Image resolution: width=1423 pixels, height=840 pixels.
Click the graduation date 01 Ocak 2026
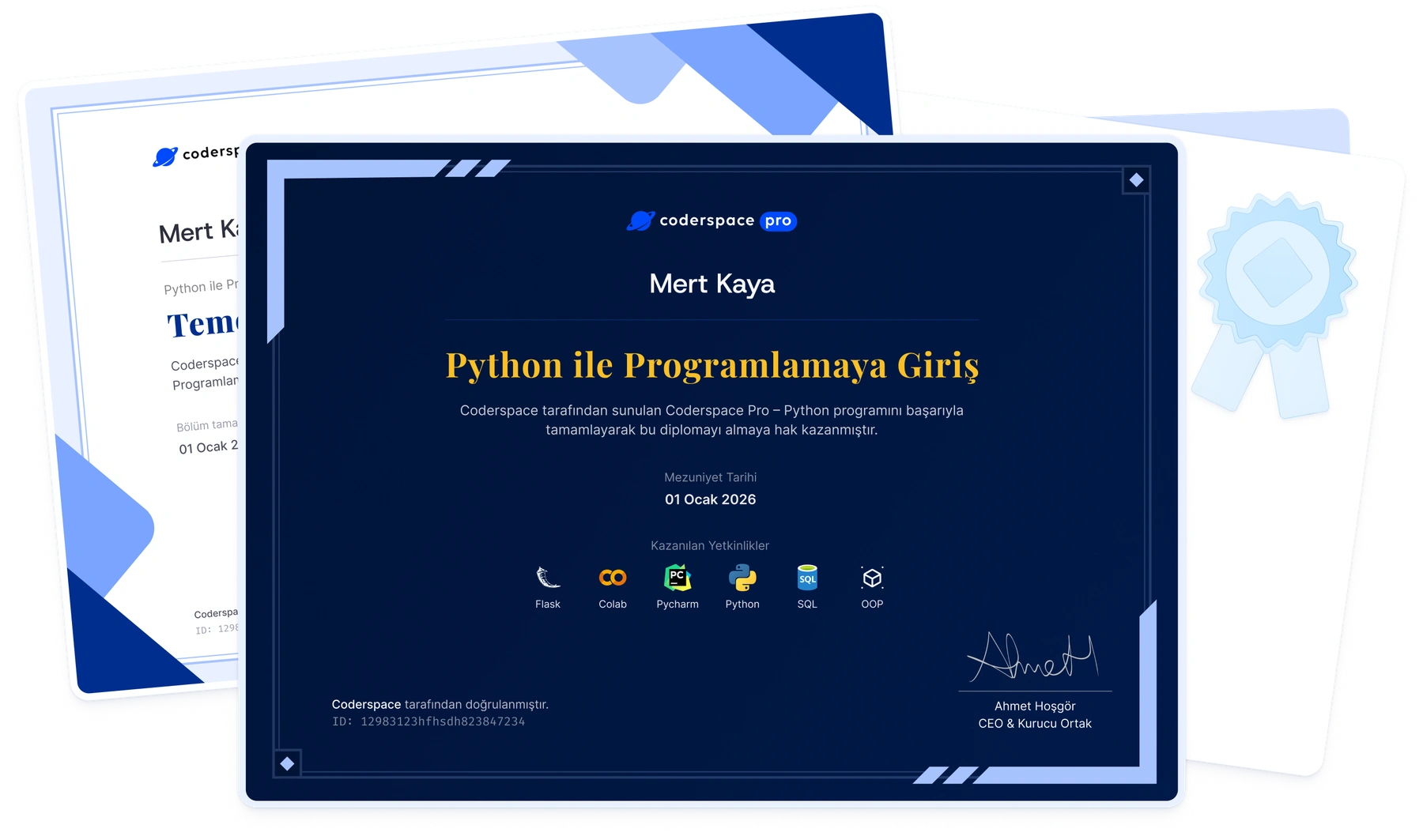coord(710,499)
